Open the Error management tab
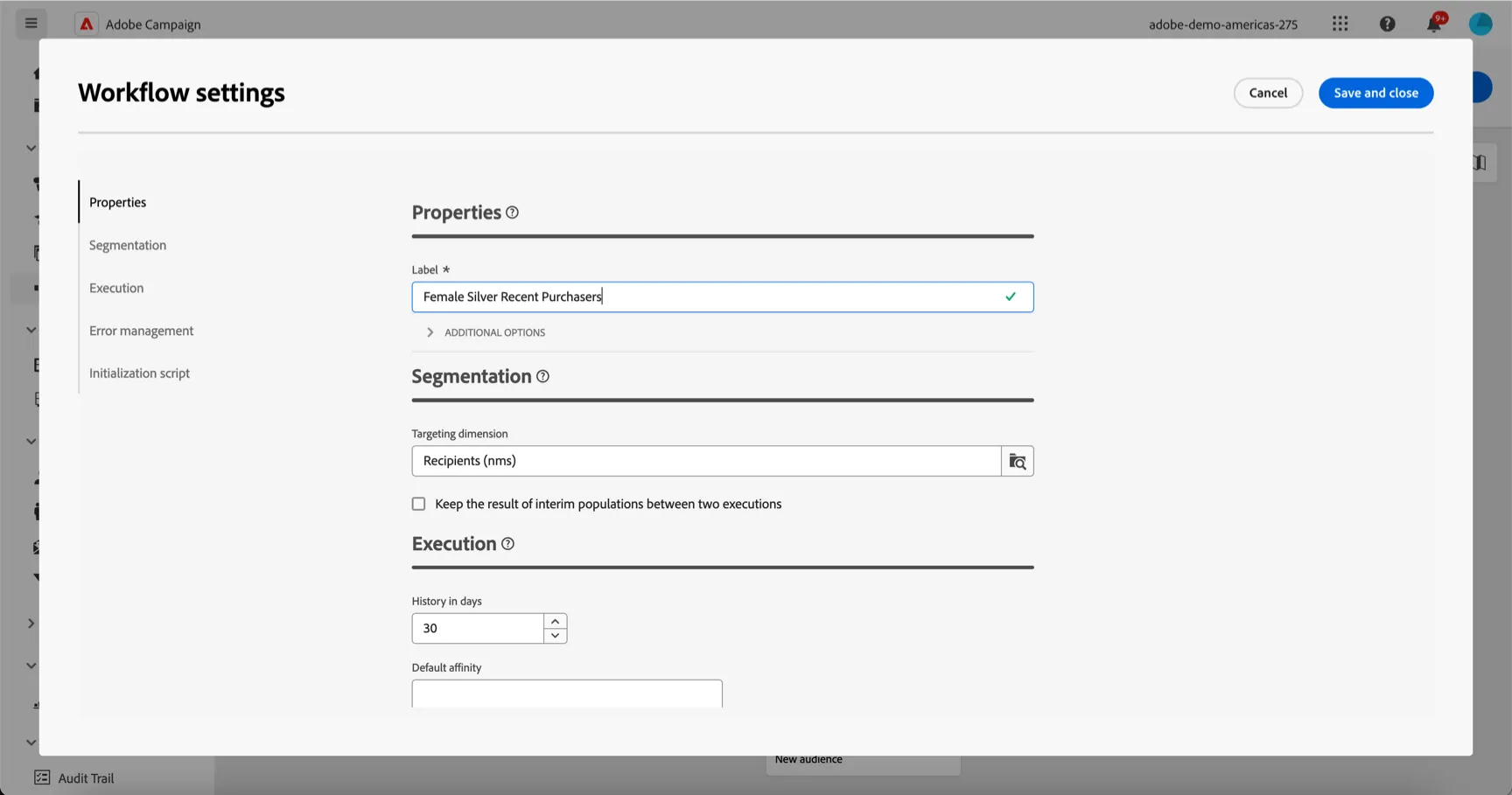The height and width of the screenshot is (795, 1512). tap(141, 331)
